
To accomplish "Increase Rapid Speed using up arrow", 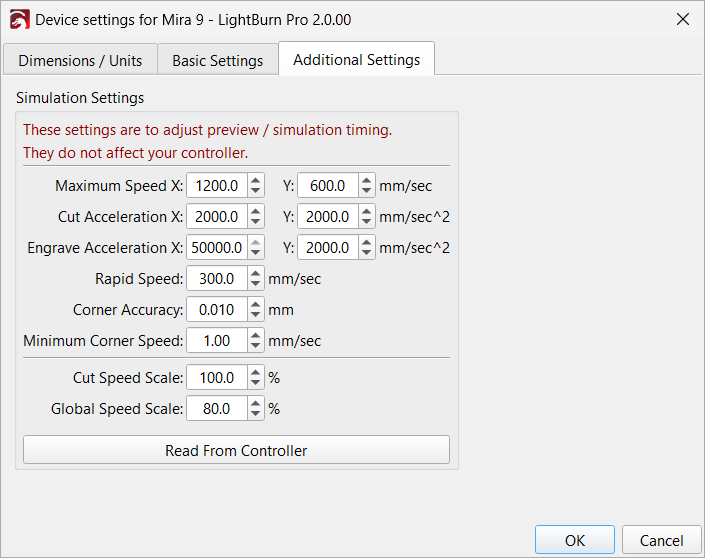I will coord(256,274).
